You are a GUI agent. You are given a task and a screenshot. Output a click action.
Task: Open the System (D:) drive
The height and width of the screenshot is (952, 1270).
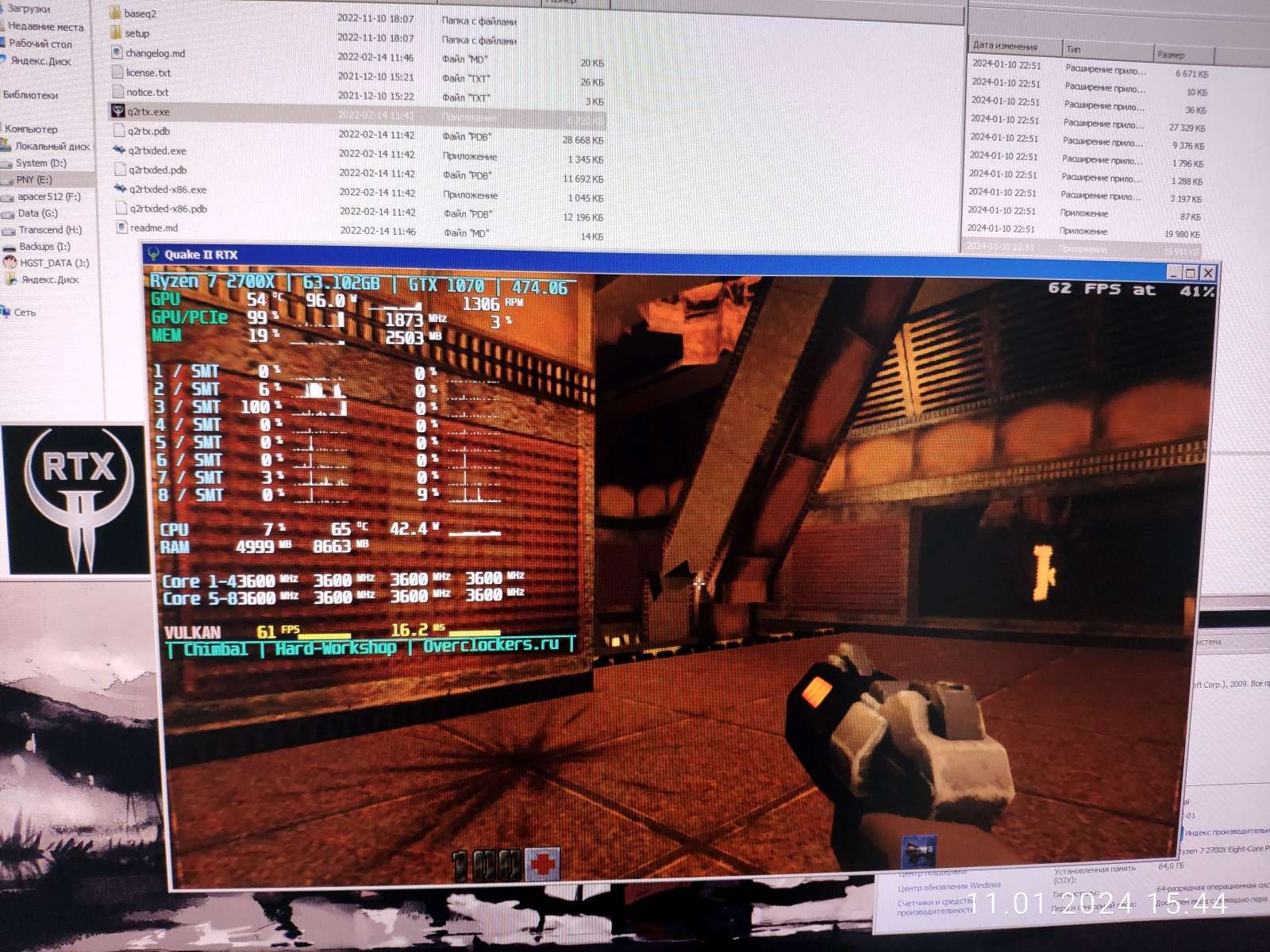click(41, 163)
